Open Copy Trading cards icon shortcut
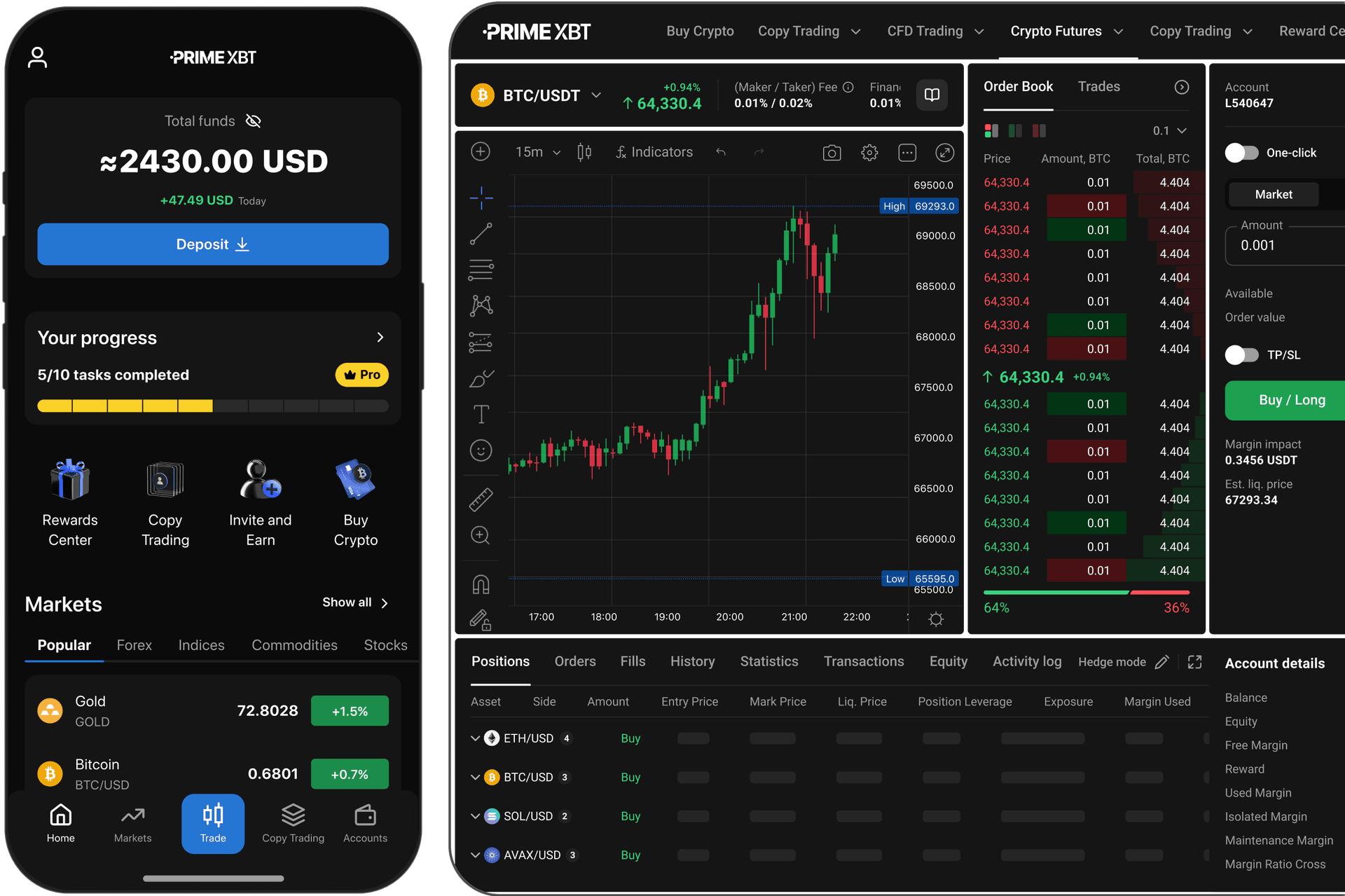Image resolution: width=1345 pixels, height=896 pixels. coord(165,479)
